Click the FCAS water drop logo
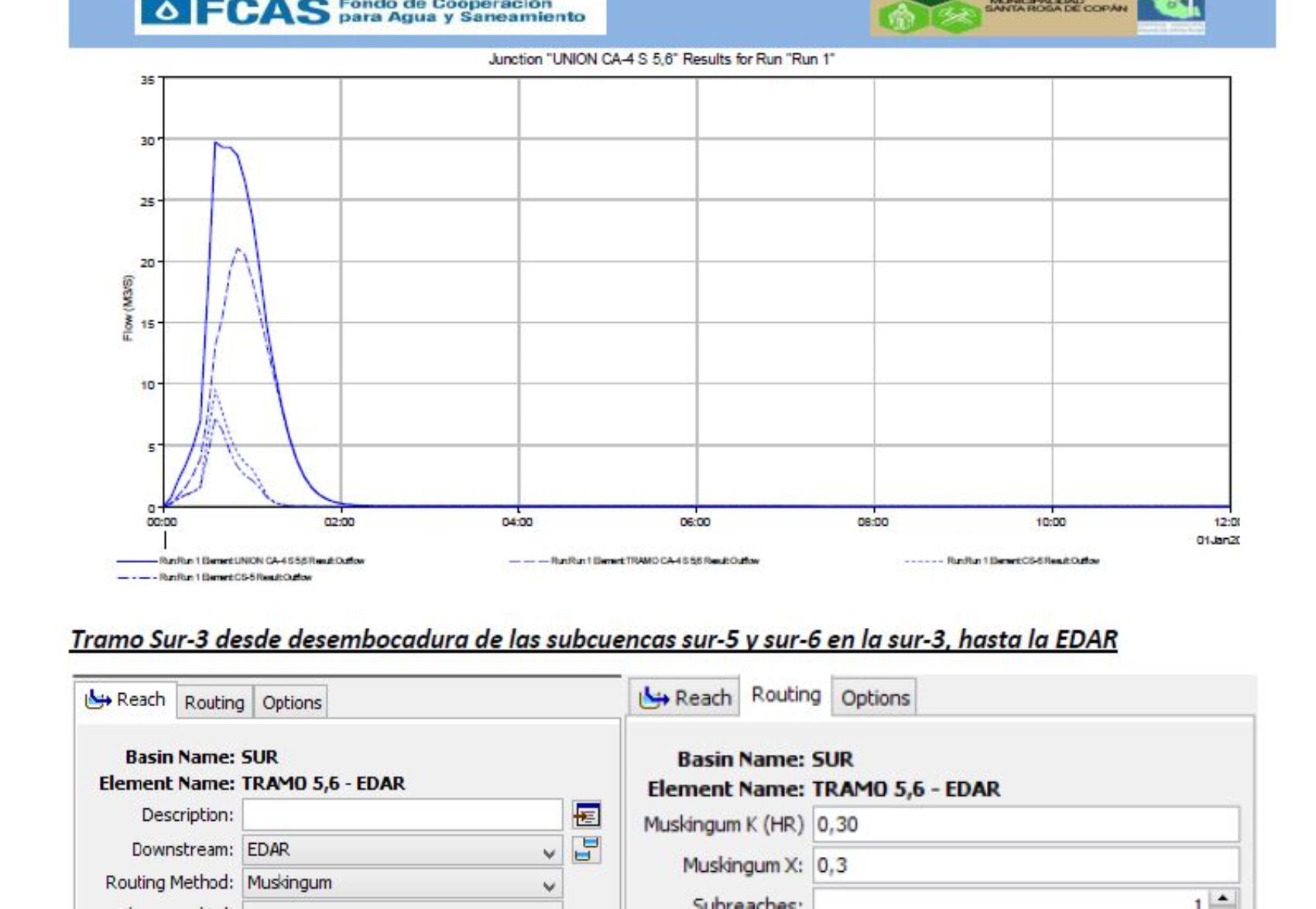Image resolution: width=1316 pixels, height=909 pixels. pyautogui.click(x=163, y=13)
